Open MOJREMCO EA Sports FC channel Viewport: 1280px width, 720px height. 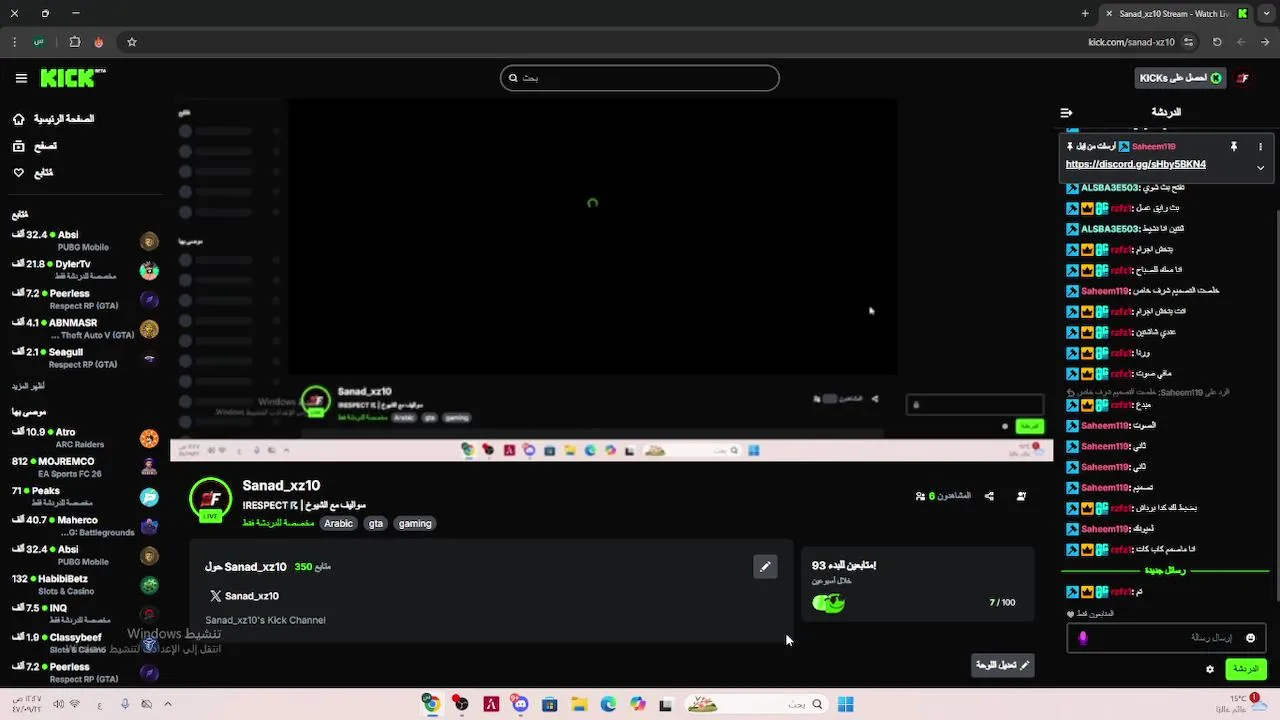pos(84,467)
